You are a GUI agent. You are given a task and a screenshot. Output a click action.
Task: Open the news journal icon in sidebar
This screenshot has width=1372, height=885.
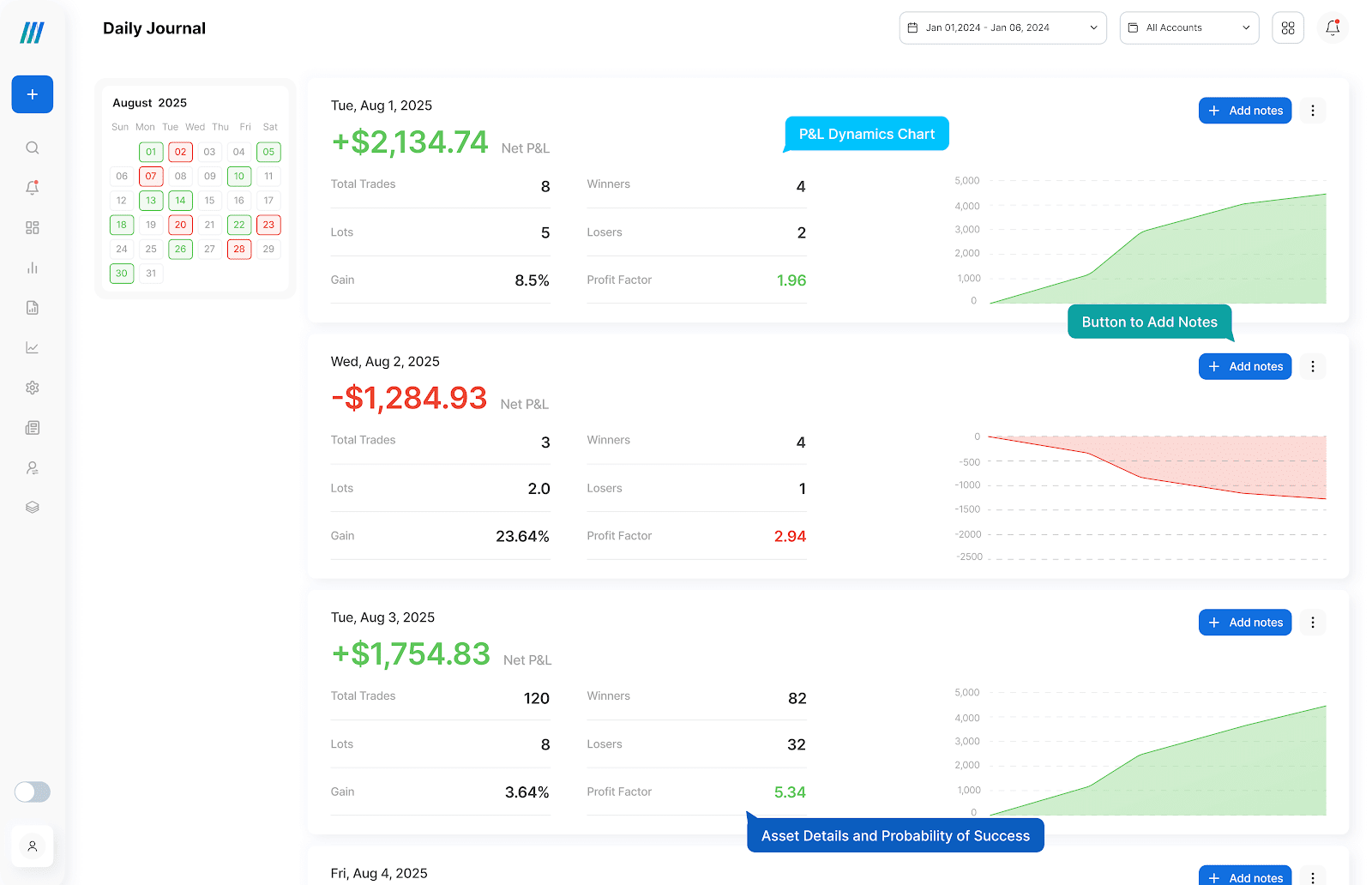32,427
